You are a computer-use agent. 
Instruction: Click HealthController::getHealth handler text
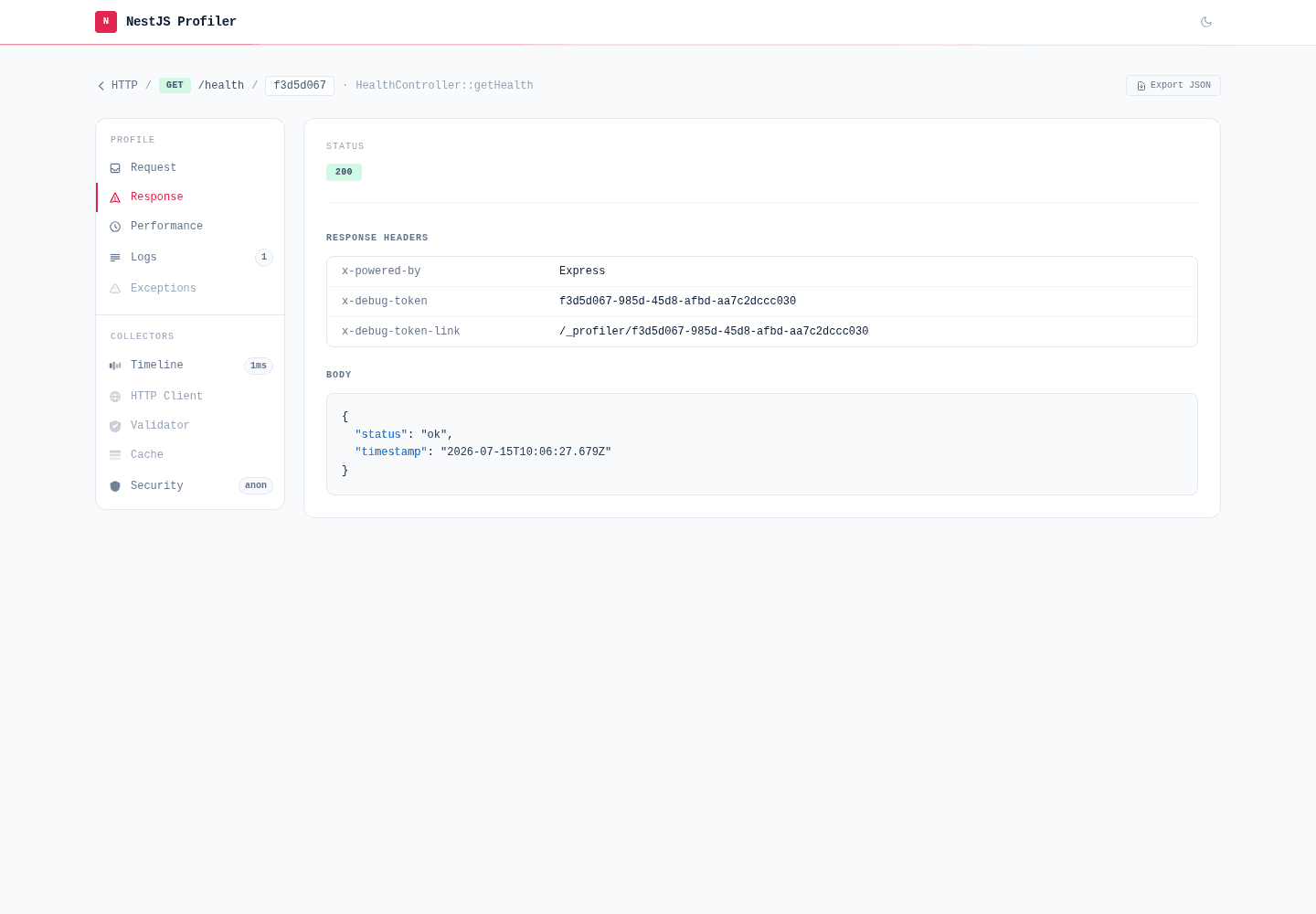444,86
